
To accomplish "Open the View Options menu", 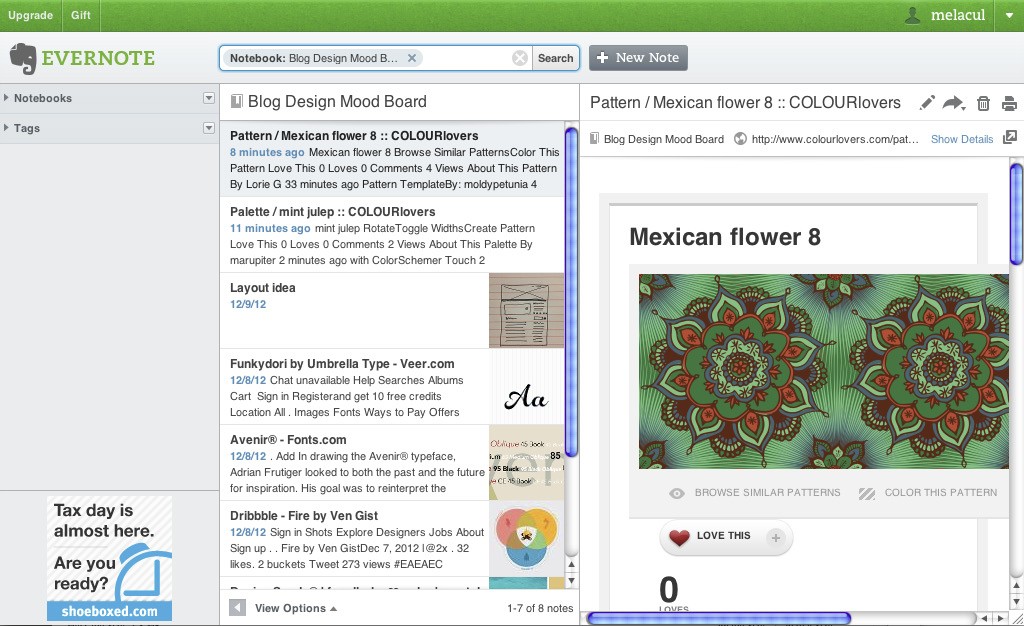I will [296, 608].
